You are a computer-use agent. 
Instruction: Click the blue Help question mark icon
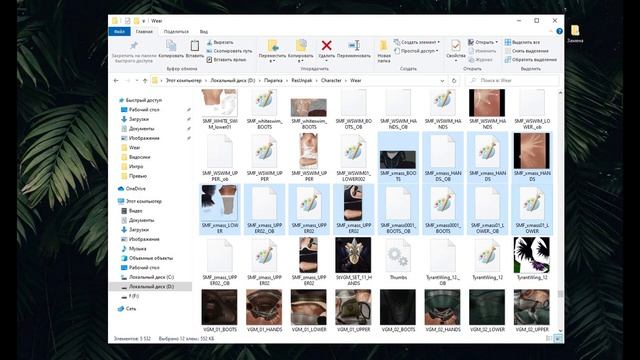click(559, 31)
